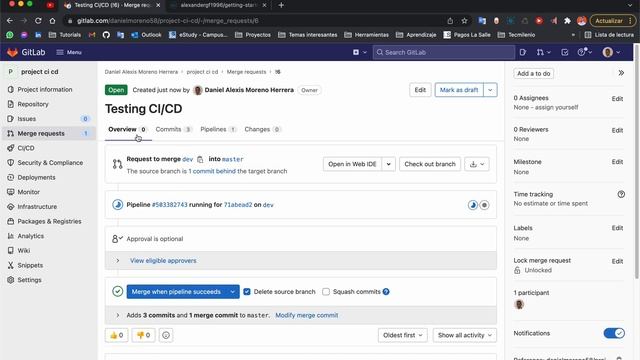
Task: Open the Menu hamburger icon
Action: [60, 52]
